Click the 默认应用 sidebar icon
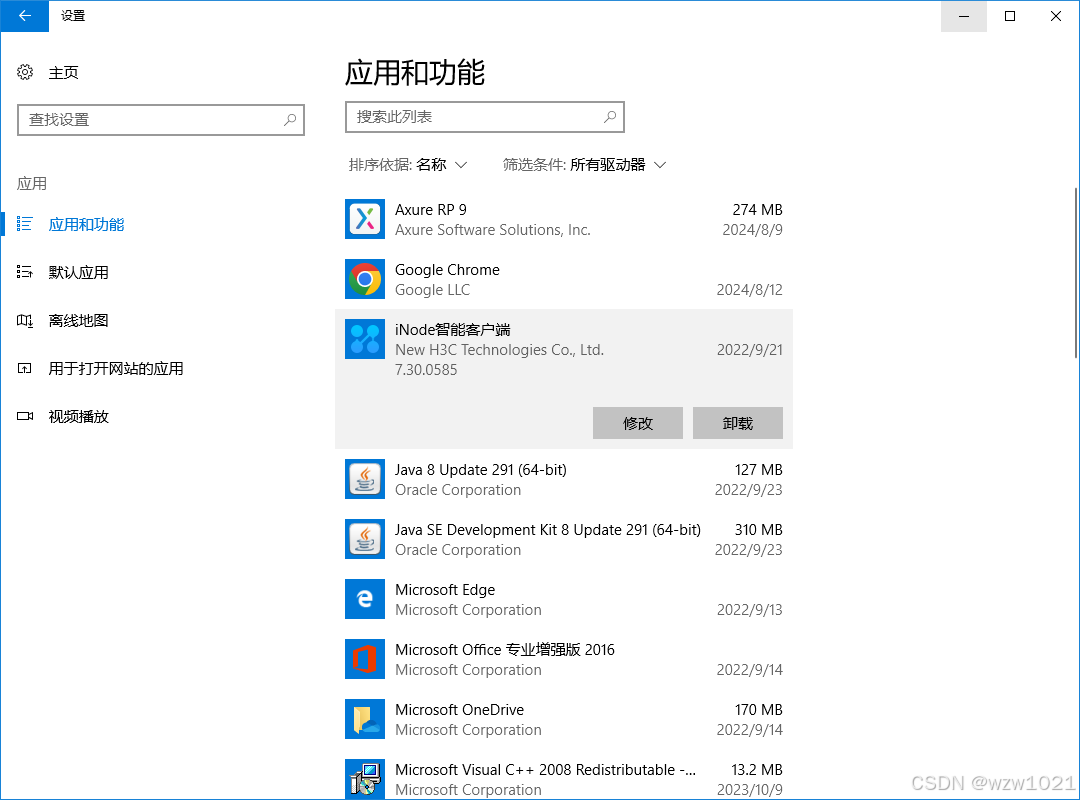This screenshot has height=800, width=1080. tap(25, 272)
